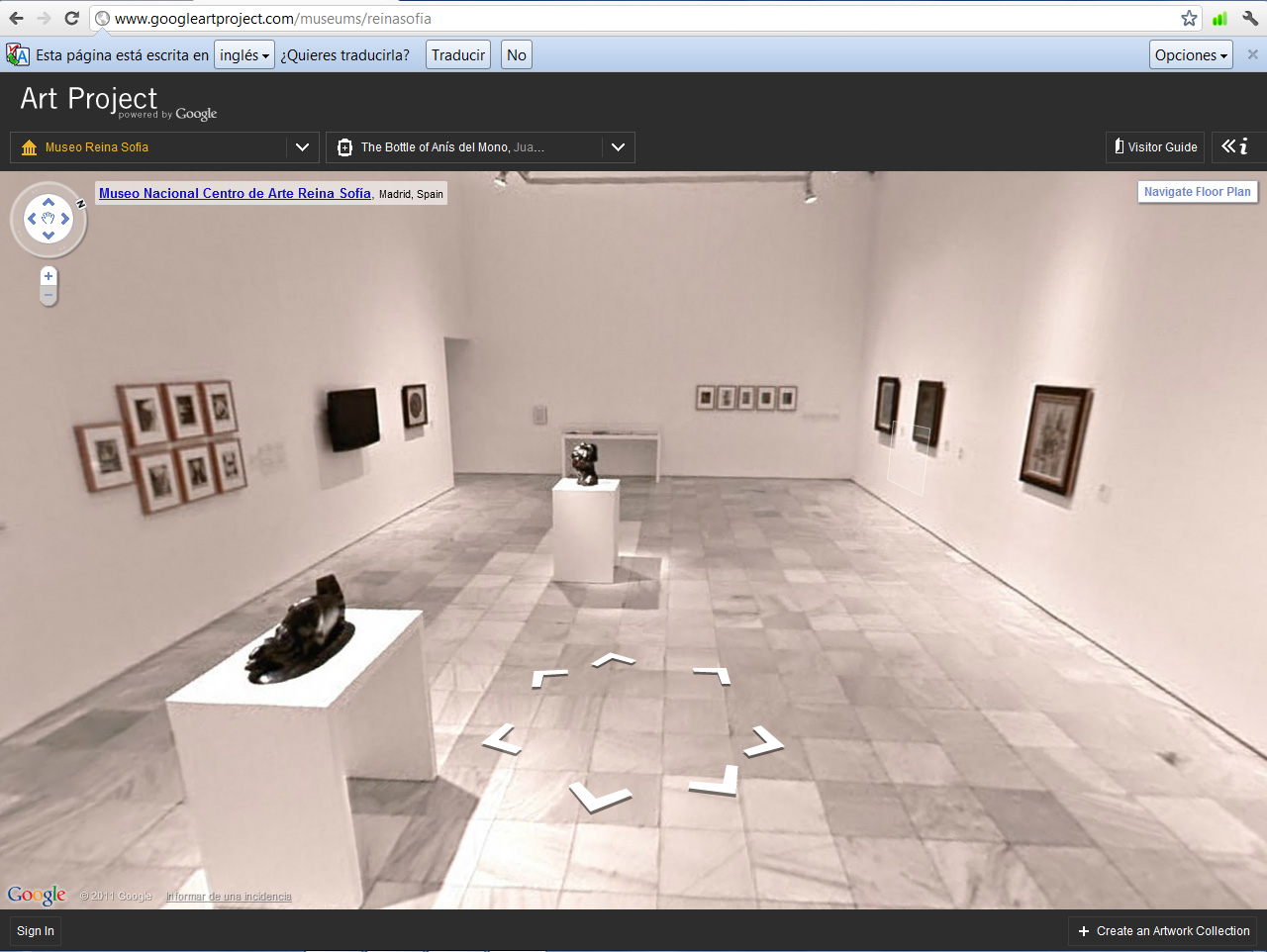
Task: Pan view down with compass down arrow
Action: 49,236
